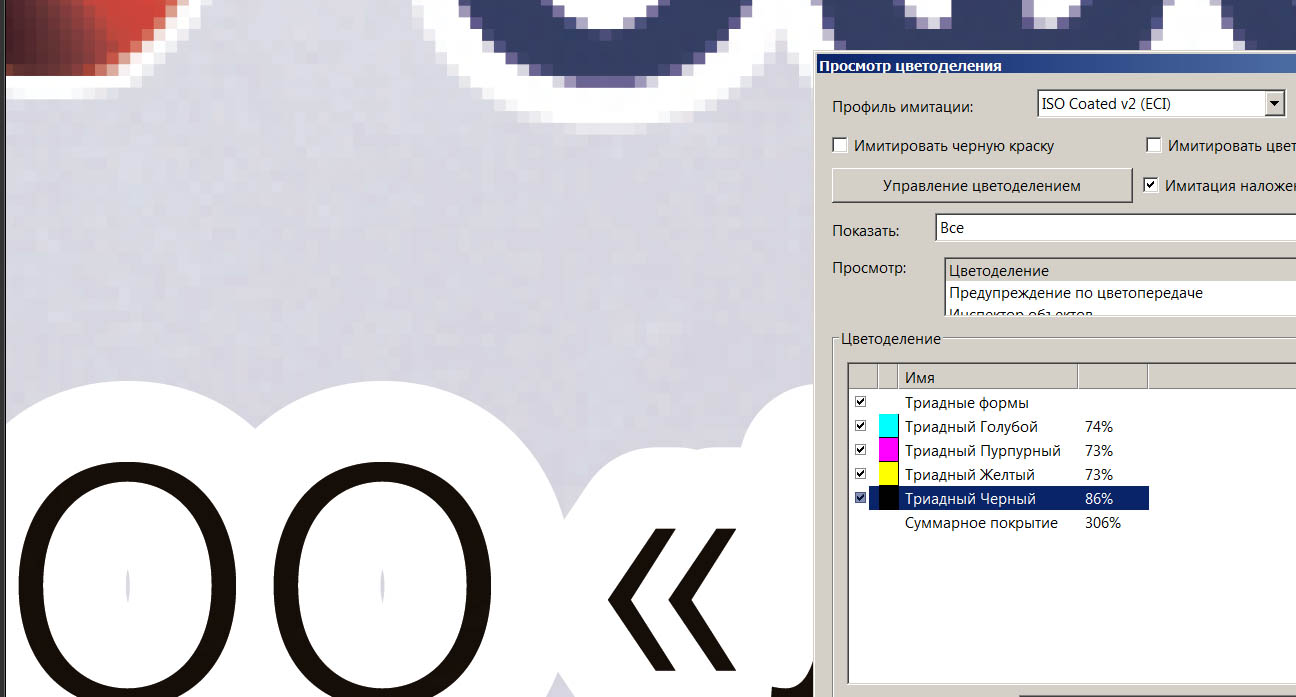
Task: Select the Триадный Пурпурный row name
Action: click(x=982, y=451)
